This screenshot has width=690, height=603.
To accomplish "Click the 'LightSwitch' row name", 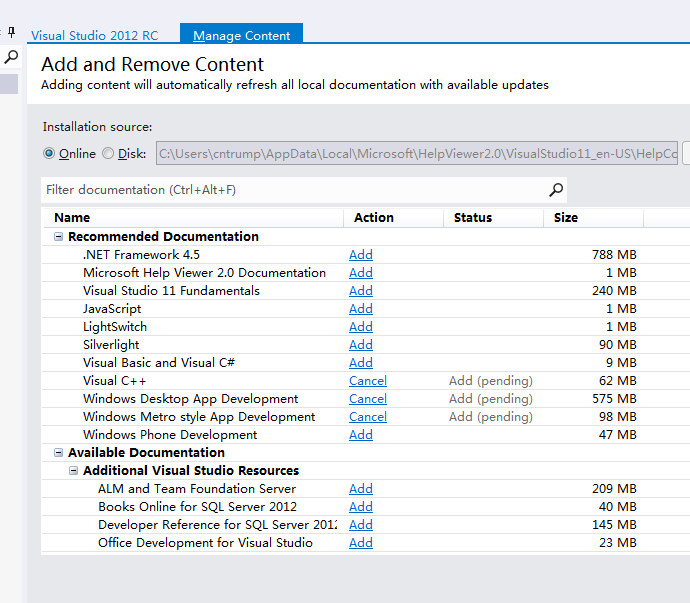I will pos(115,327).
